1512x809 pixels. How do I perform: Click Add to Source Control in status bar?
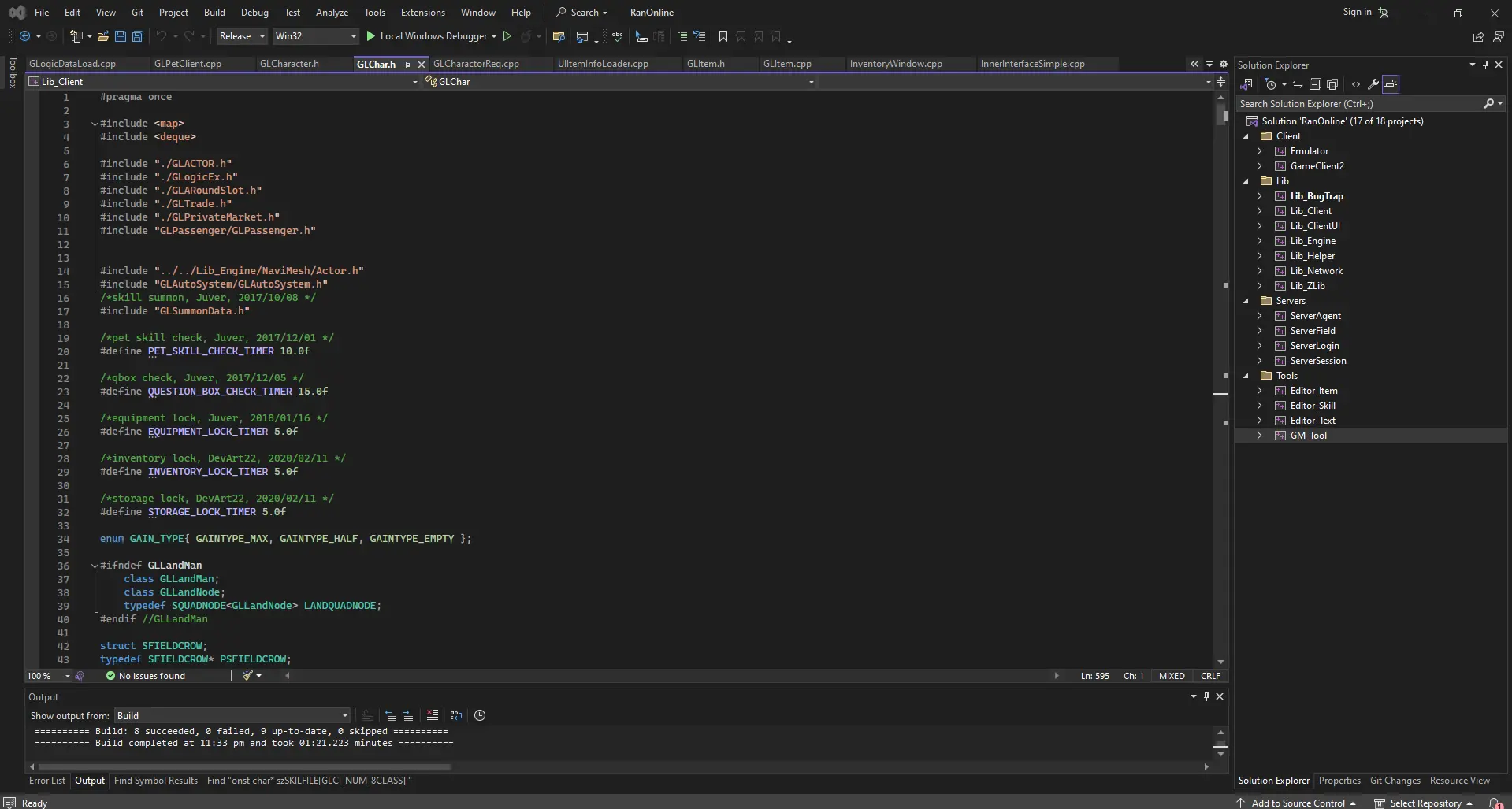1296,803
